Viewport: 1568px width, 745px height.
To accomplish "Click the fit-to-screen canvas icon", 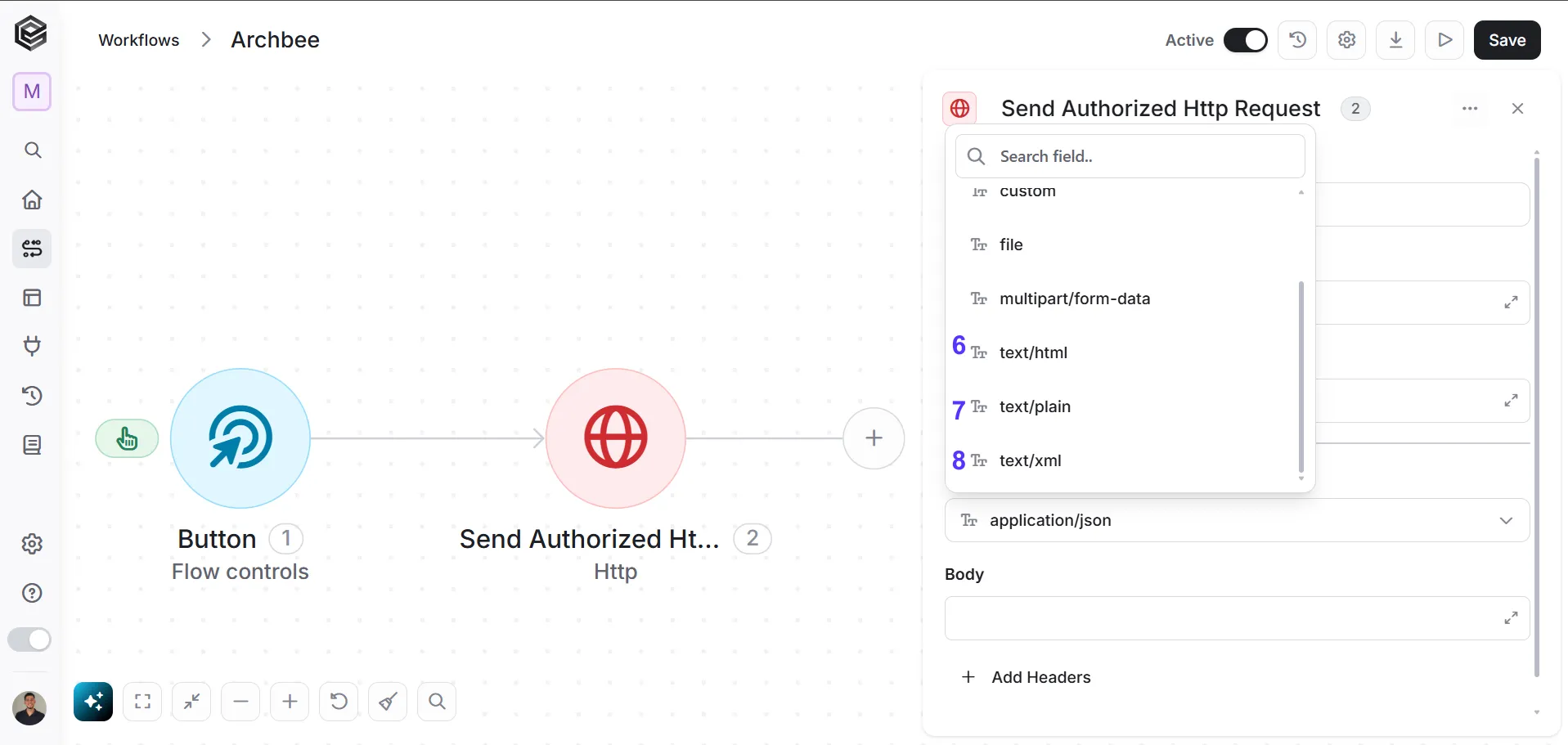I will click(x=142, y=702).
